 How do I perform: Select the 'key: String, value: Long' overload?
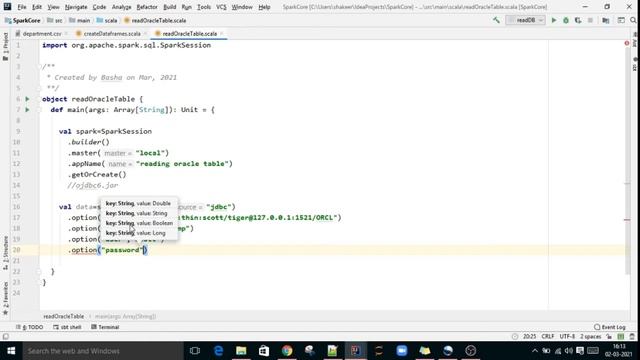click(136, 233)
